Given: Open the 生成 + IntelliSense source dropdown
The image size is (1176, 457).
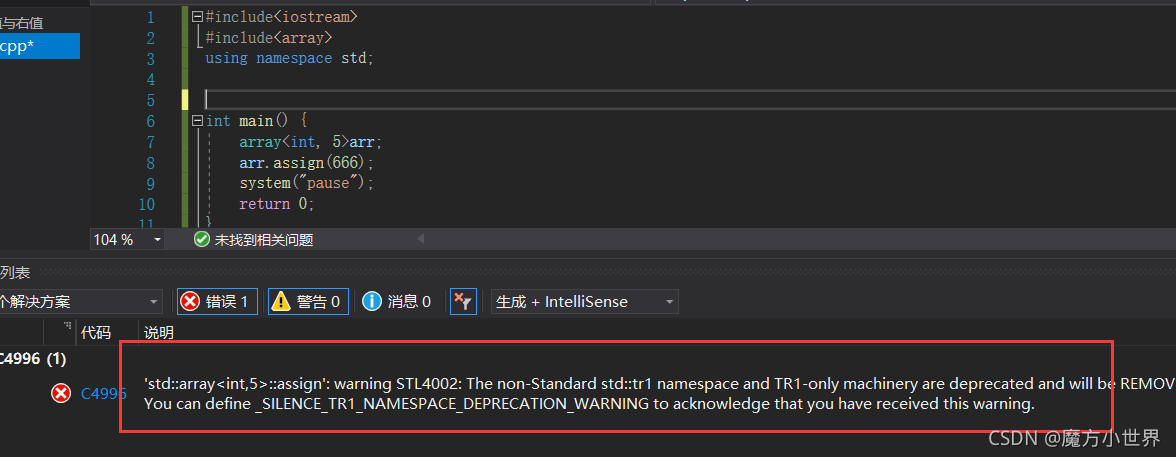Looking at the screenshot, I should click(584, 302).
